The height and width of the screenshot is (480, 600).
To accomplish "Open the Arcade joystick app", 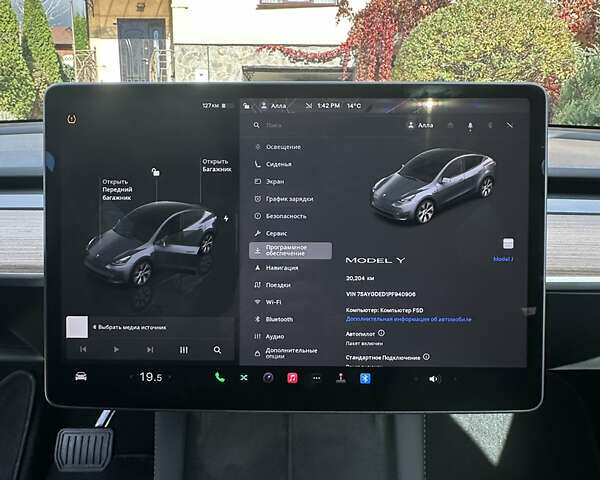I will [341, 378].
